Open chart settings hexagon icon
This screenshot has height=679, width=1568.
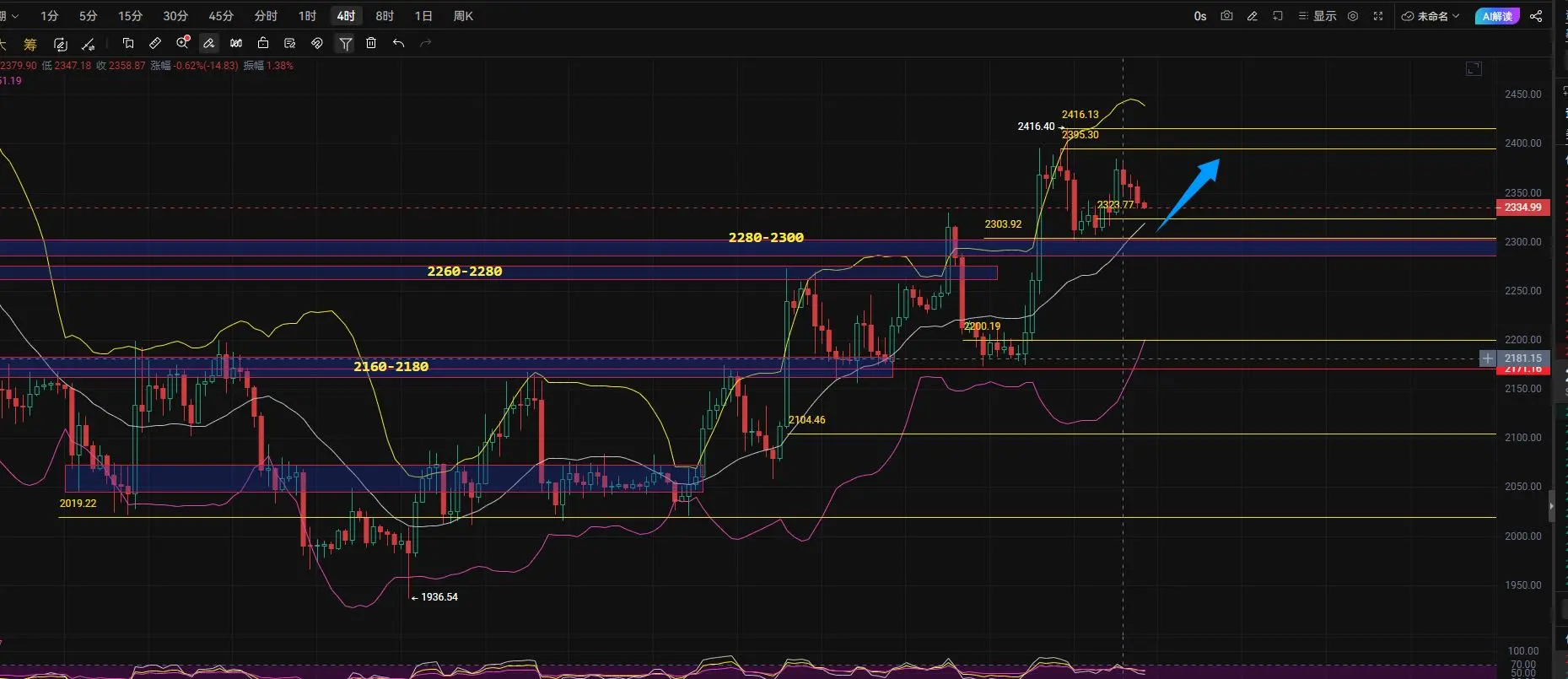tap(1353, 16)
